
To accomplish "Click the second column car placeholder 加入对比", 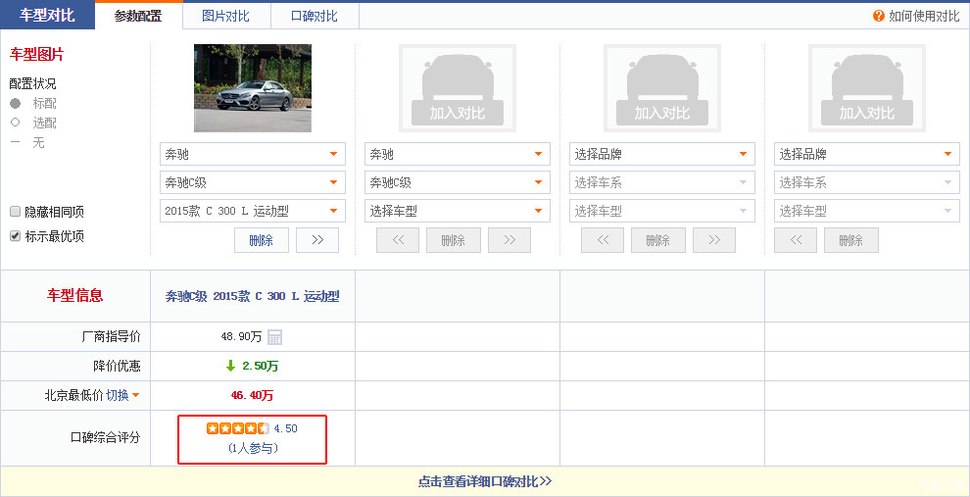I will point(457,88).
